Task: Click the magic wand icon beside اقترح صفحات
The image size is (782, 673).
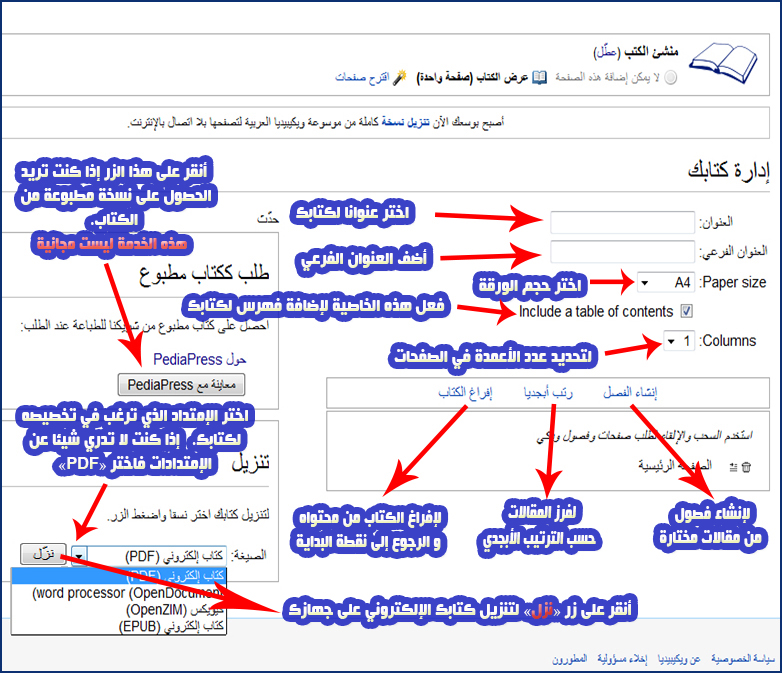Action: tap(399, 77)
